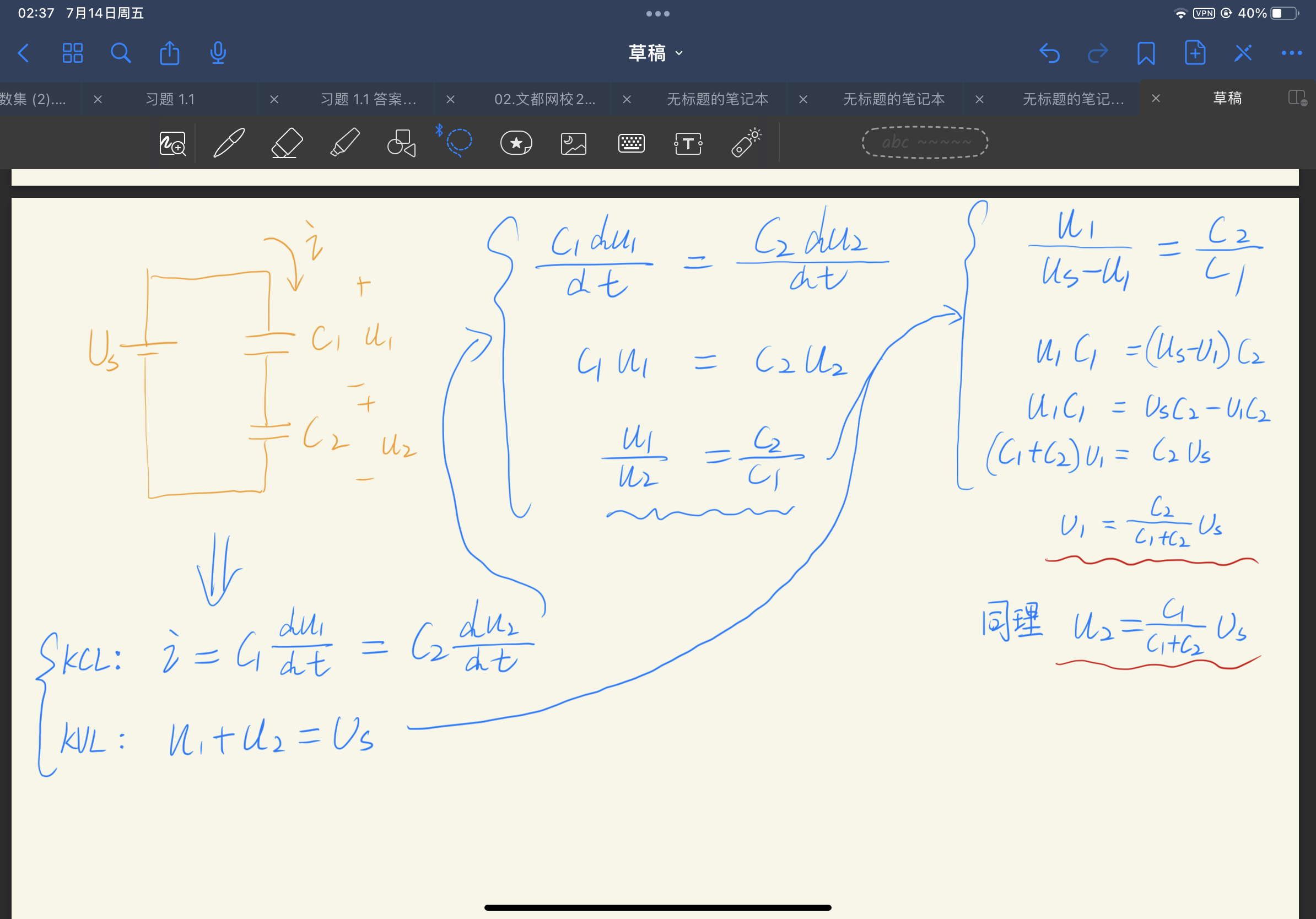Activate the Lasso selection tool

point(459,143)
